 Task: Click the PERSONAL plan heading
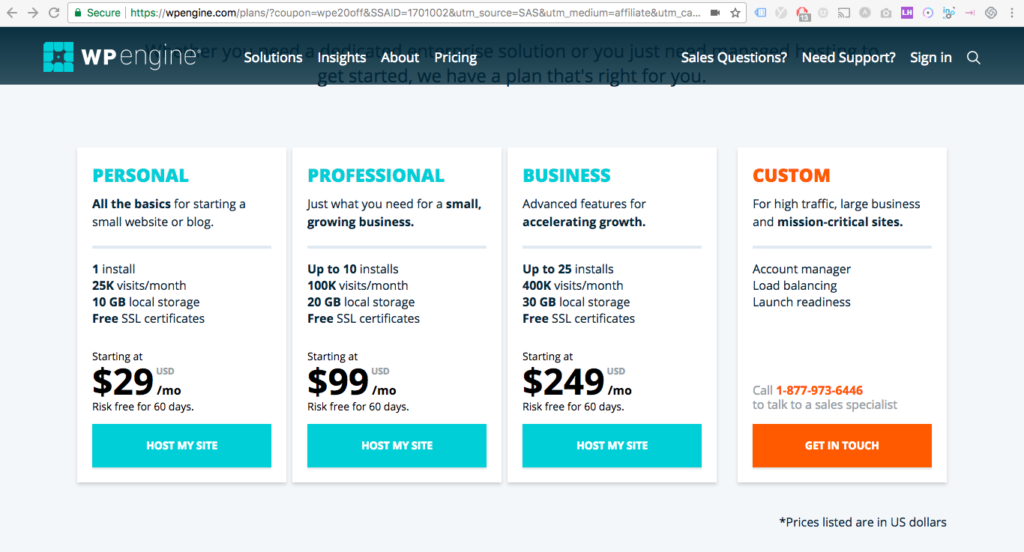(140, 175)
